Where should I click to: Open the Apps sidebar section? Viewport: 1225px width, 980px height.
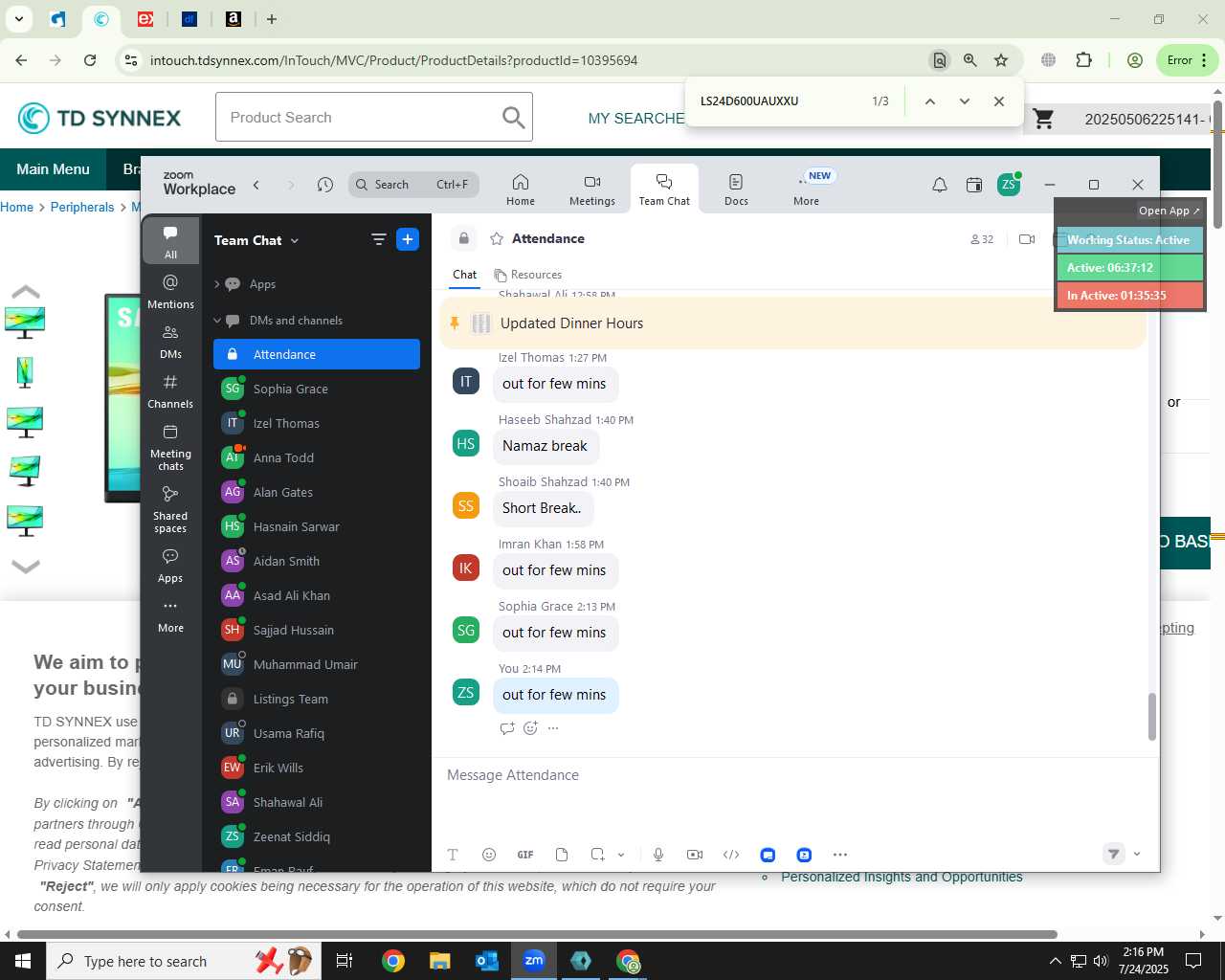tap(170, 566)
